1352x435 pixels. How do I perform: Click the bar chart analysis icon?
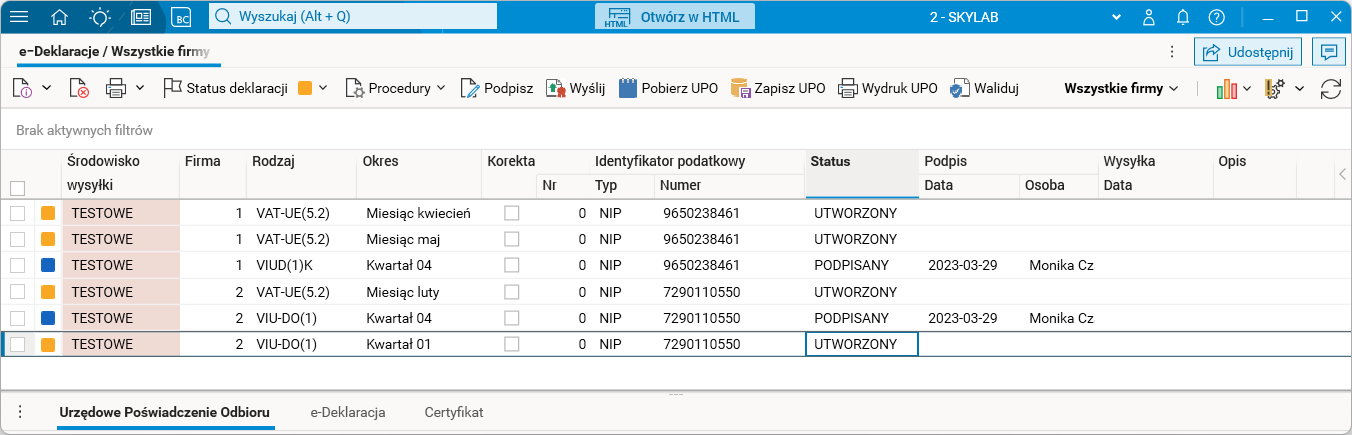[x=1227, y=89]
